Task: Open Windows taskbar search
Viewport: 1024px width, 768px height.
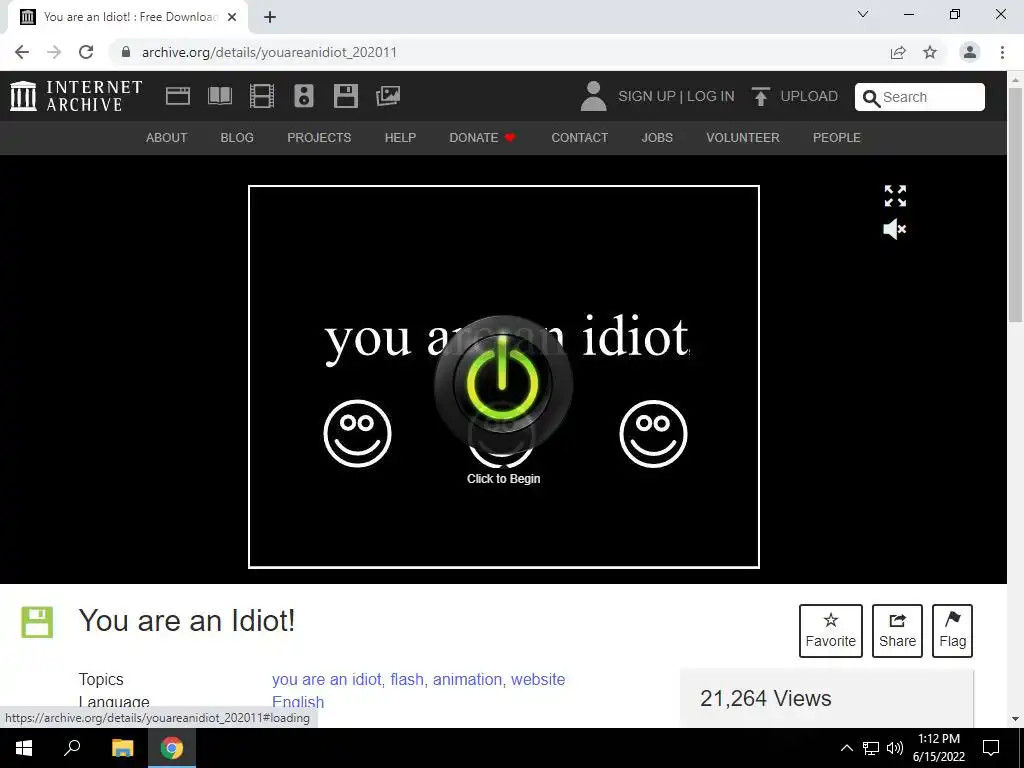Action: point(72,748)
